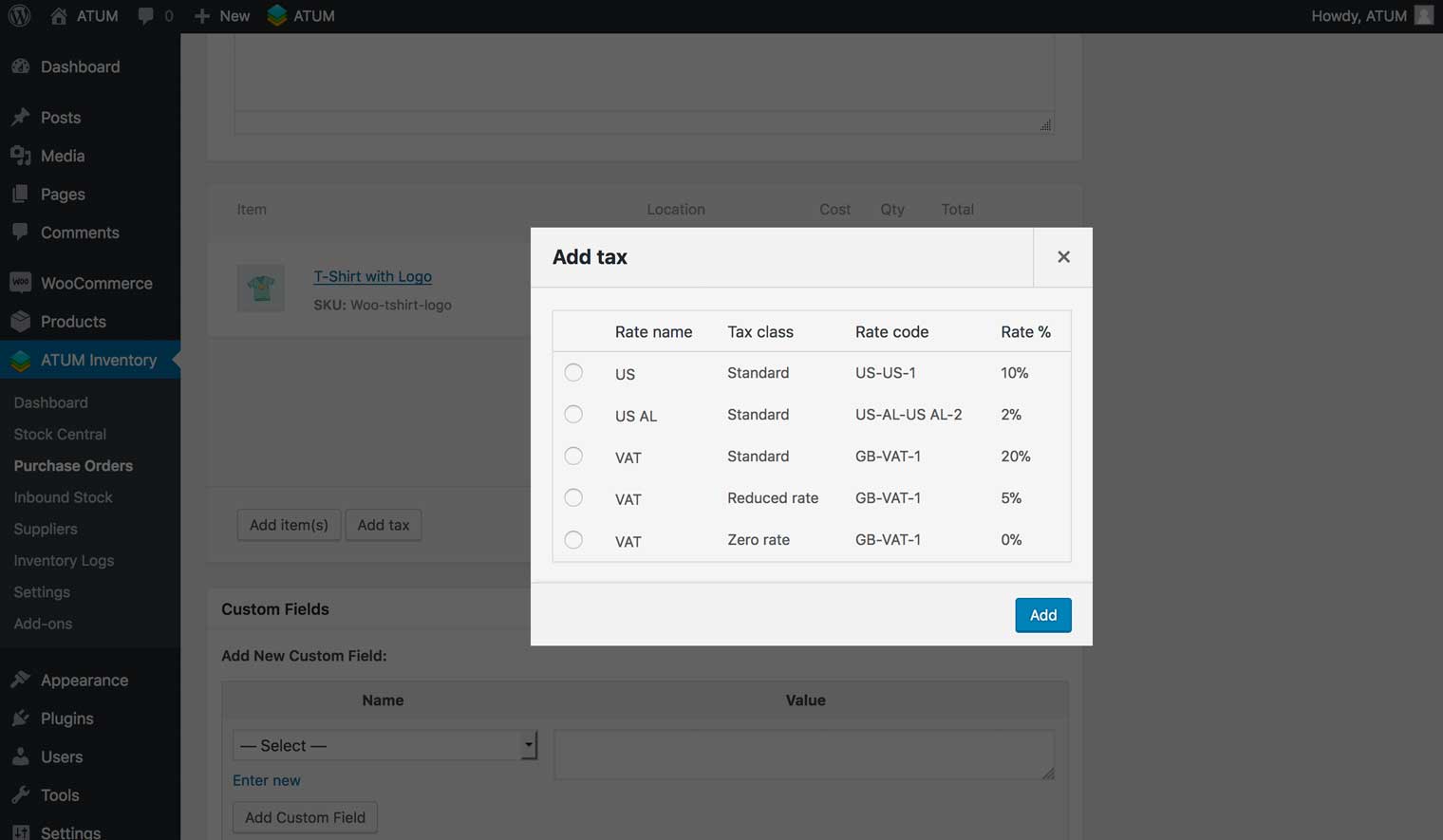Viewport: 1443px width, 840px height.
Task: Go to Stock Central submenu
Action: click(x=60, y=434)
